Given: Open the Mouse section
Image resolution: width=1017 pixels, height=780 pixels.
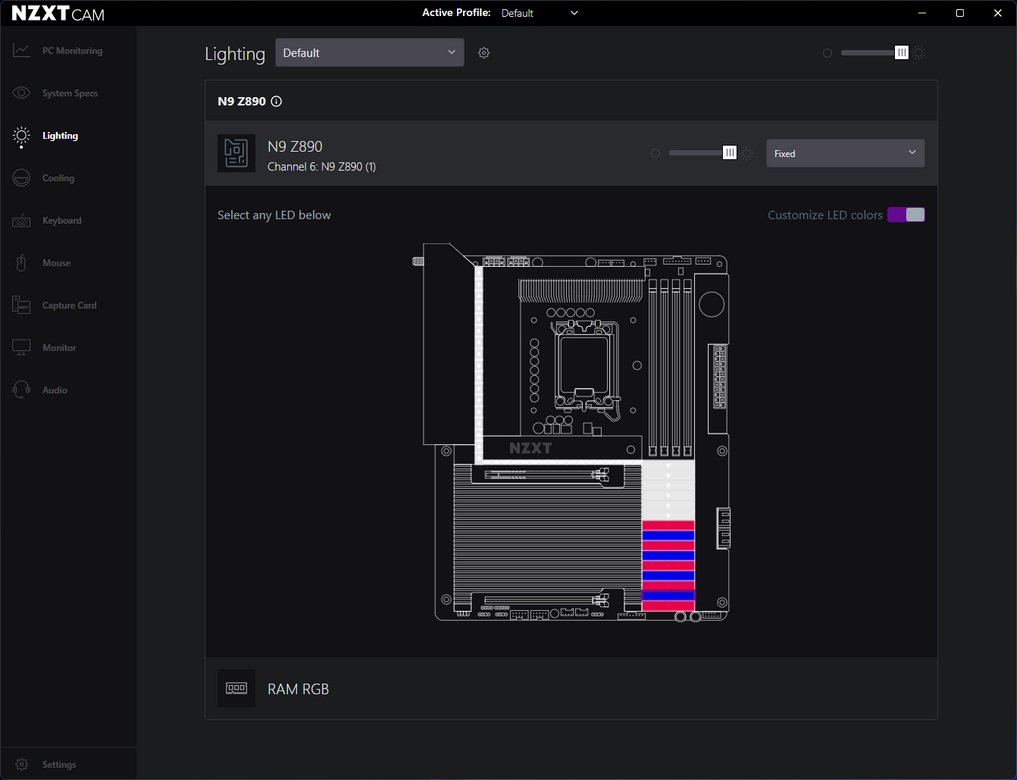Looking at the screenshot, I should [x=56, y=263].
